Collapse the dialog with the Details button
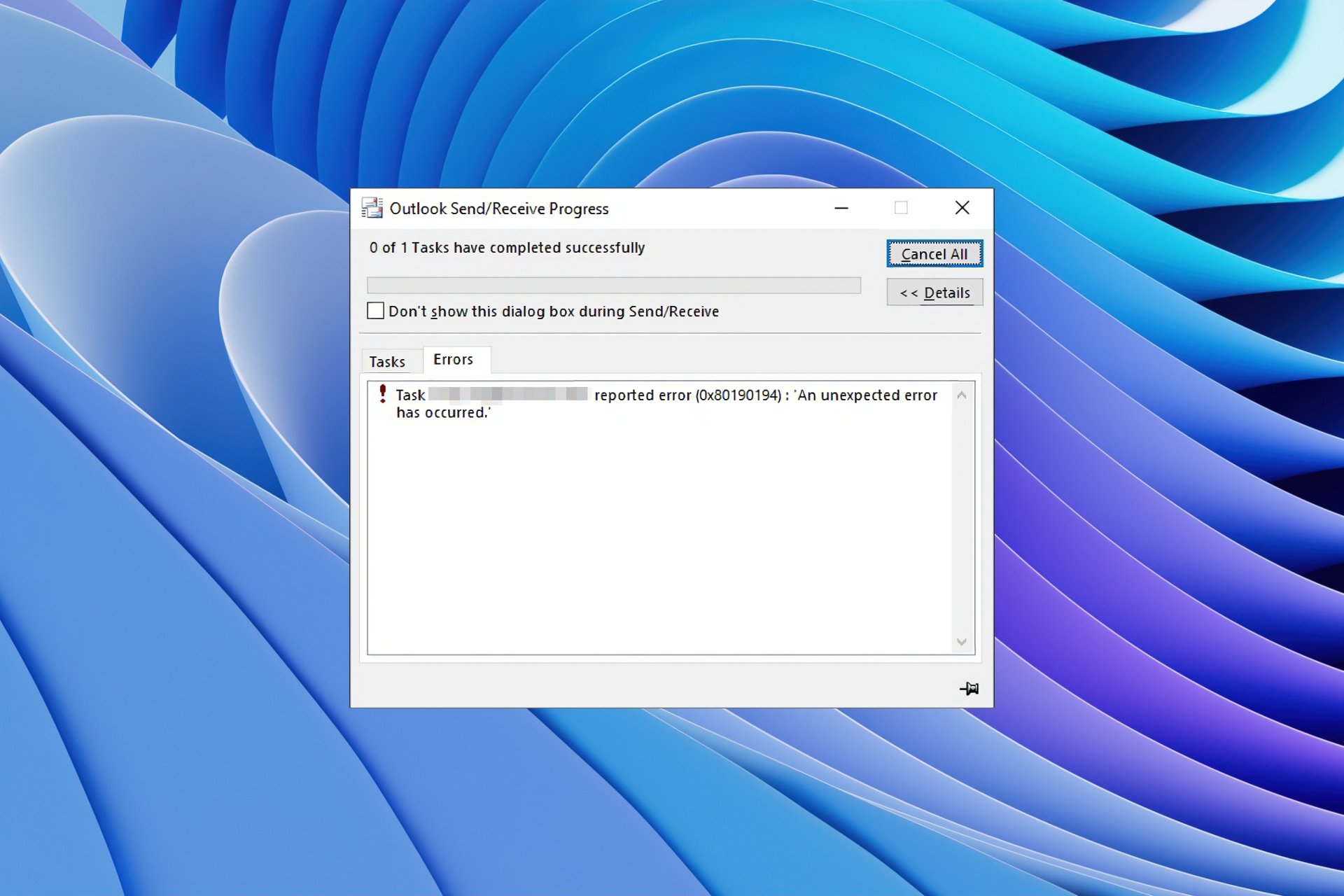1344x896 pixels. click(x=934, y=293)
